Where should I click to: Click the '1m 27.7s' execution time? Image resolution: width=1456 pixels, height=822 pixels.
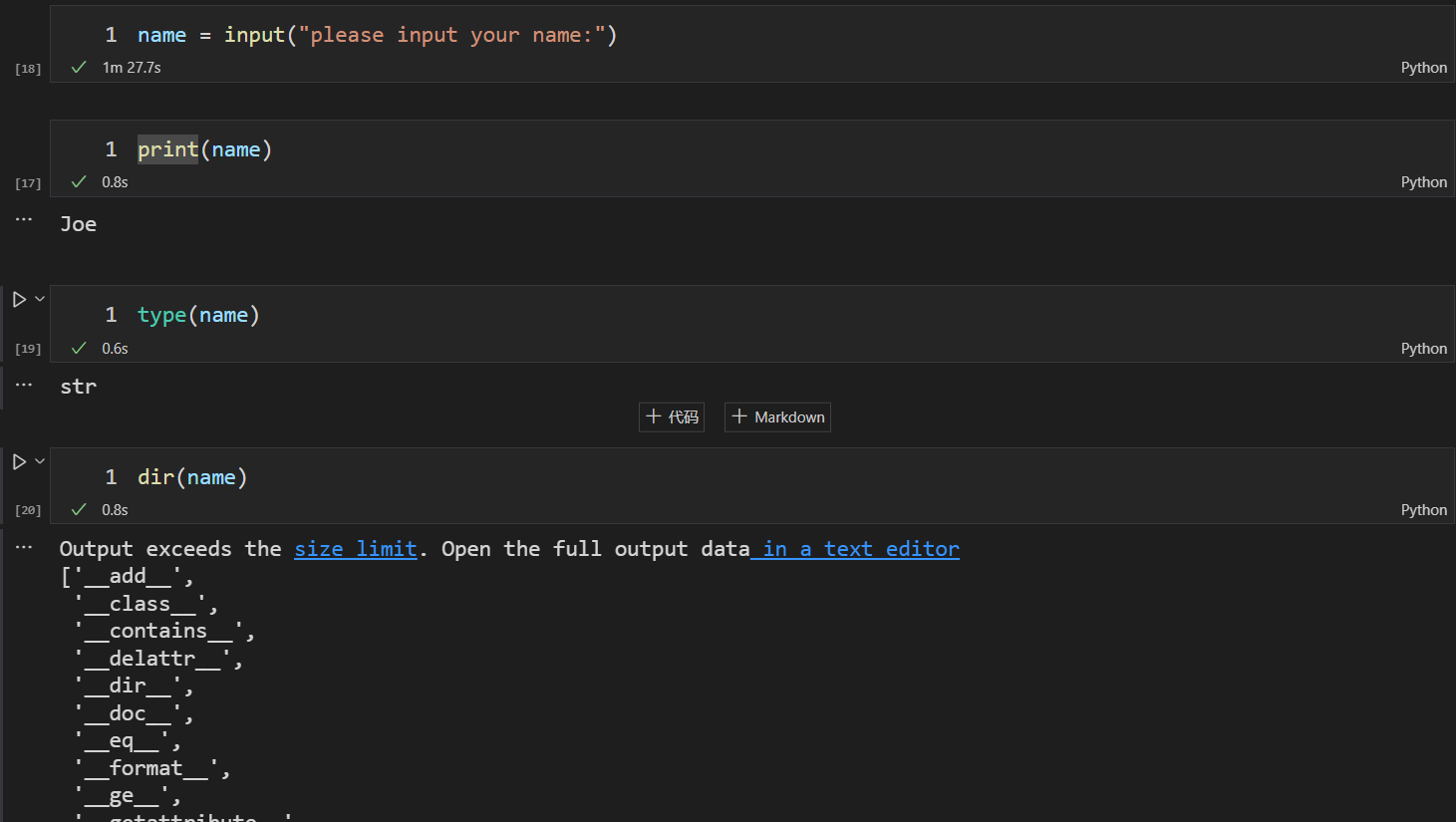pyautogui.click(x=132, y=68)
